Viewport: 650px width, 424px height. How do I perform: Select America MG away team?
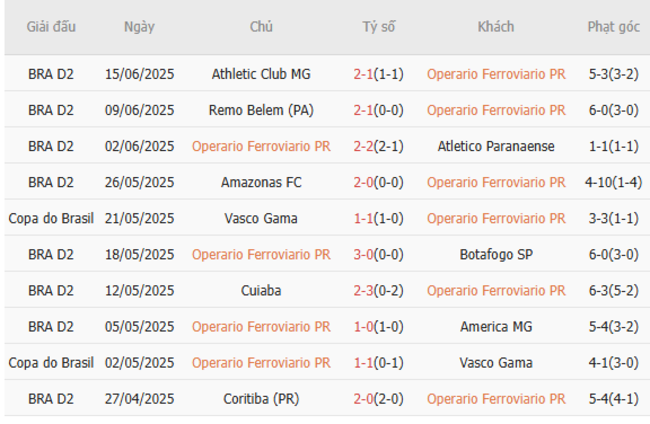pyautogui.click(x=495, y=326)
